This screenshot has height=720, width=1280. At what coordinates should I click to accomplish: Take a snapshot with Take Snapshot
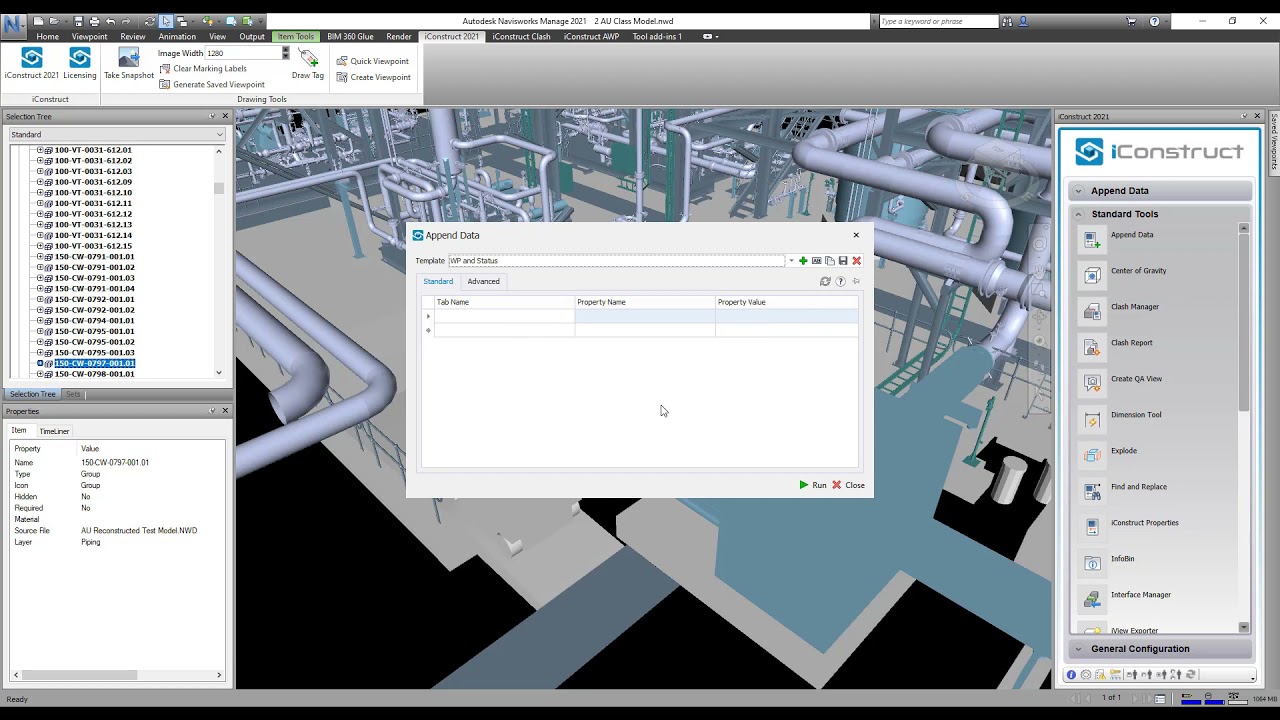tap(129, 64)
